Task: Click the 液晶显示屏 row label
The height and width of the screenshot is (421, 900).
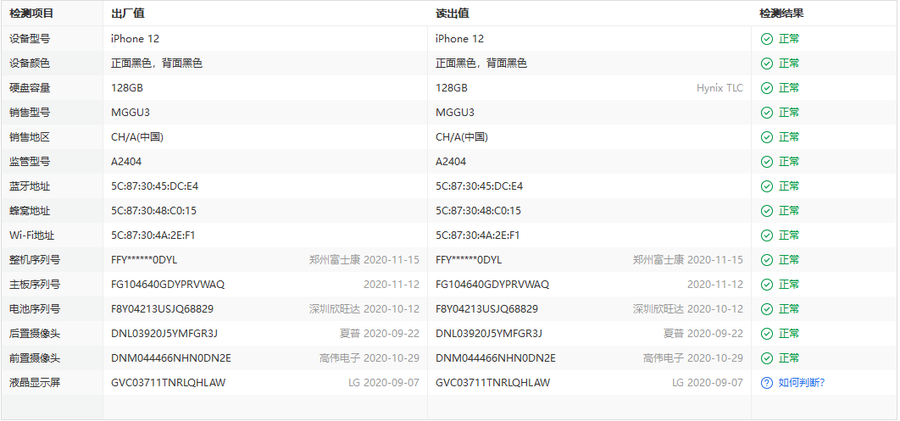Action: coord(34,383)
